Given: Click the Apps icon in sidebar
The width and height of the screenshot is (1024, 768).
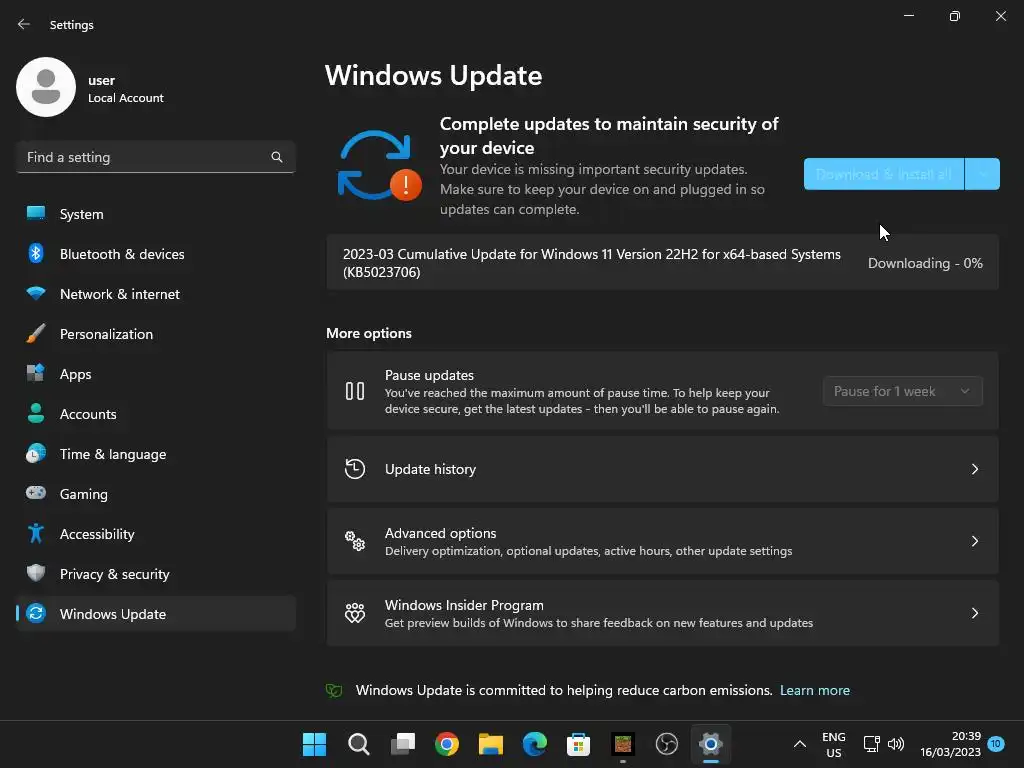Looking at the screenshot, I should click(36, 373).
